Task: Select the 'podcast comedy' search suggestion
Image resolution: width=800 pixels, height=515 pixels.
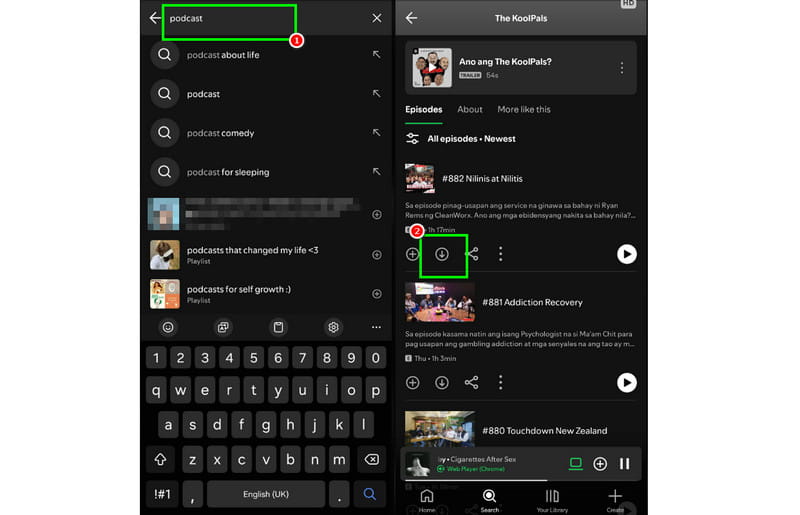Action: coord(220,133)
